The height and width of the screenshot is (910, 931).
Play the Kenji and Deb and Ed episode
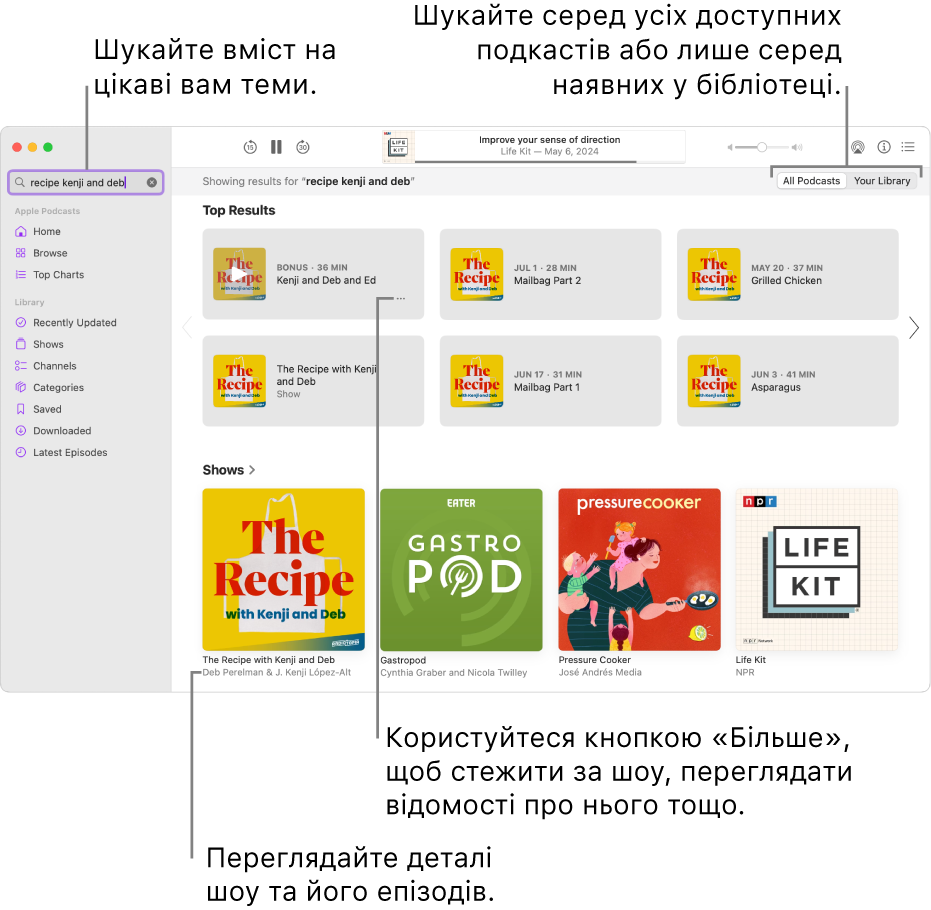[x=239, y=274]
